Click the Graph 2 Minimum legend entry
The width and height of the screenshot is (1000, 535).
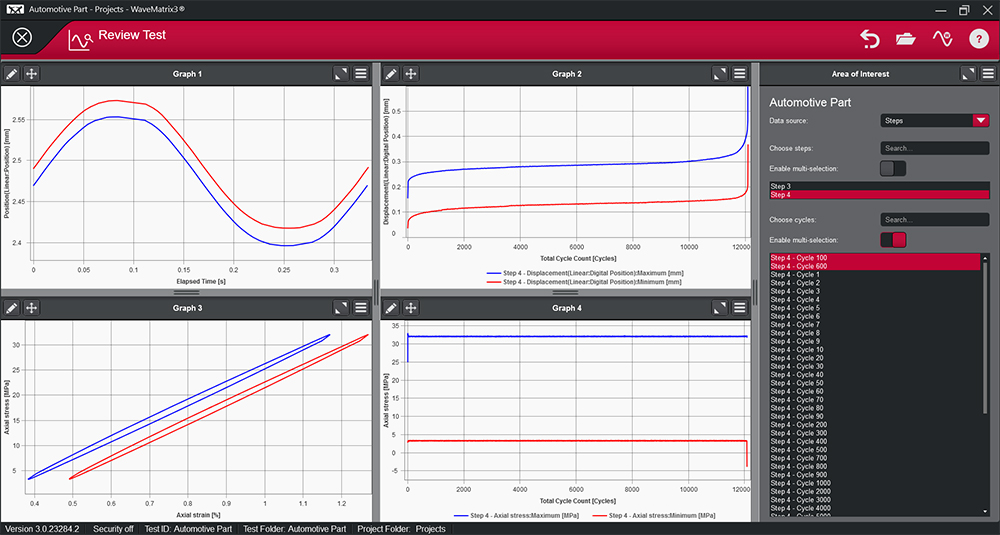584,281
